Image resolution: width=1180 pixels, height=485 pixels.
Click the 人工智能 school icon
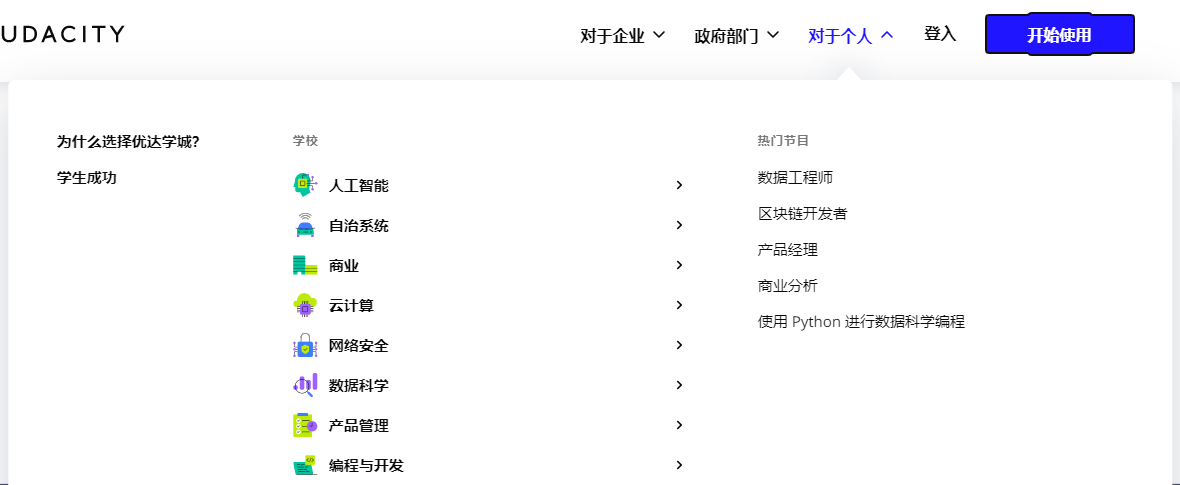click(x=305, y=185)
